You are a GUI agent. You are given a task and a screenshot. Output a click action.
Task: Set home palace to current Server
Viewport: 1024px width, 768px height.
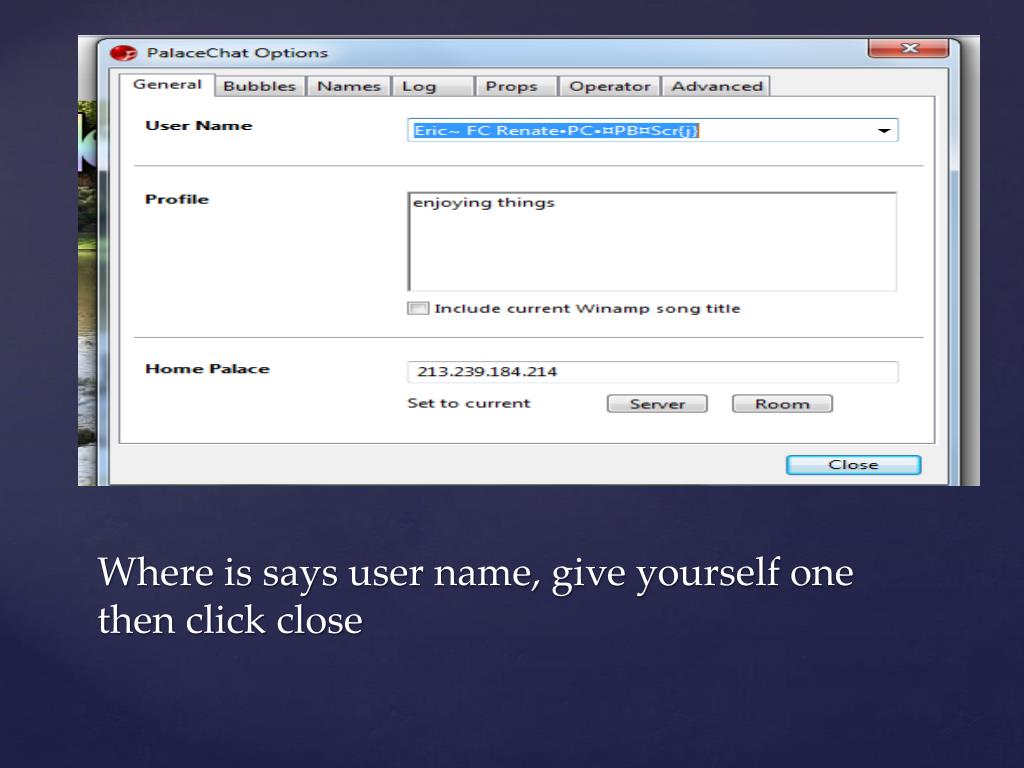(x=657, y=404)
